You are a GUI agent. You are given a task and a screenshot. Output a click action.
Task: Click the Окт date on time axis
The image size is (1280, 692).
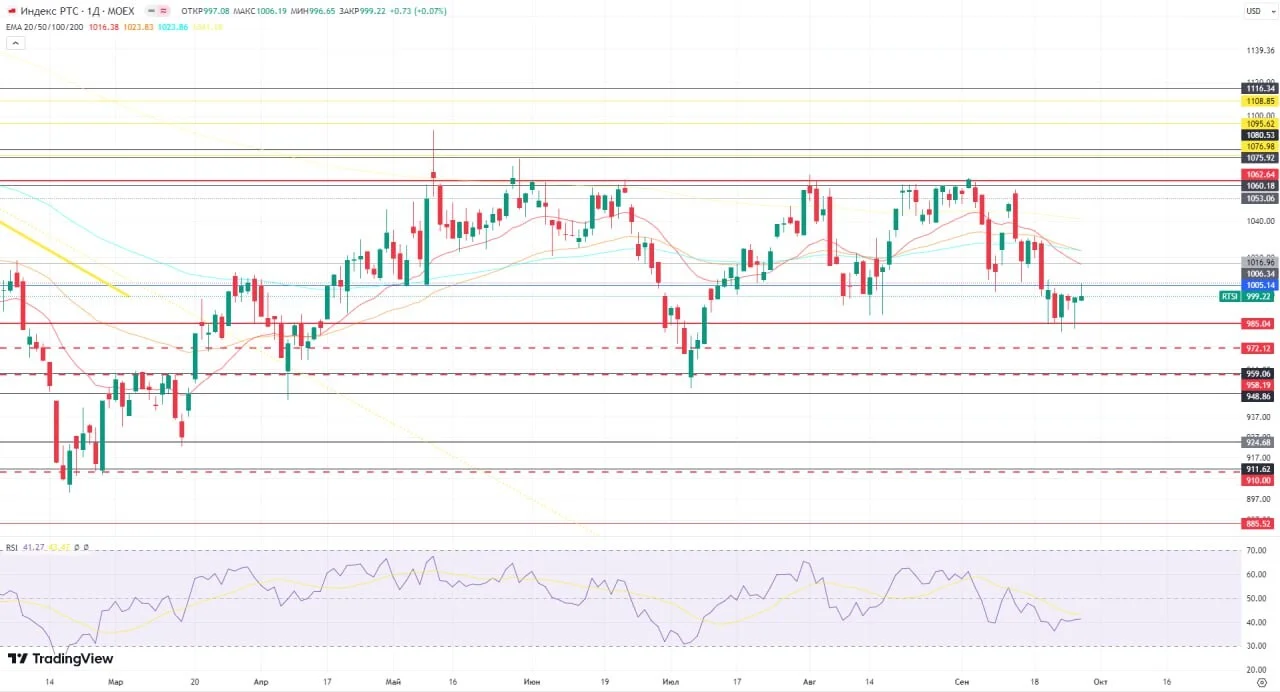(1099, 681)
